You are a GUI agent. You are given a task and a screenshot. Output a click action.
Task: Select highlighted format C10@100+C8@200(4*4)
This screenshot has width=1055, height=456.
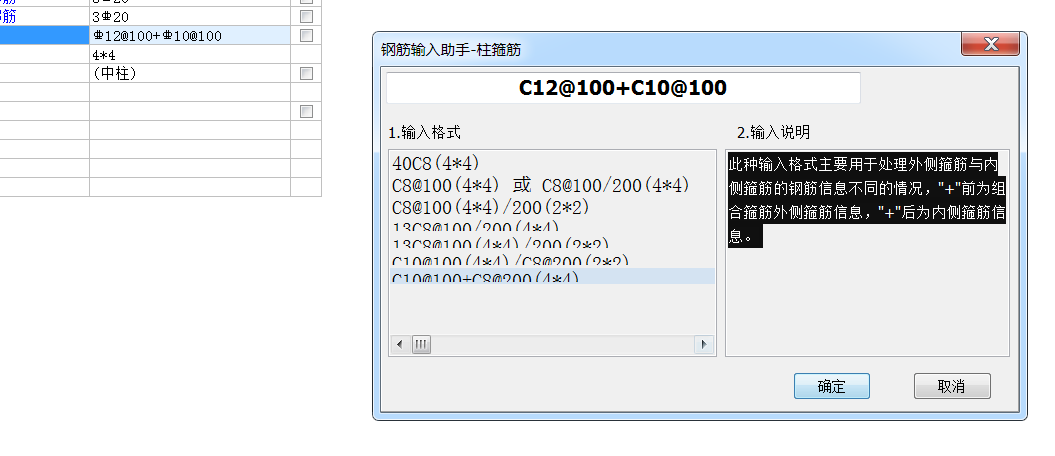tap(552, 276)
